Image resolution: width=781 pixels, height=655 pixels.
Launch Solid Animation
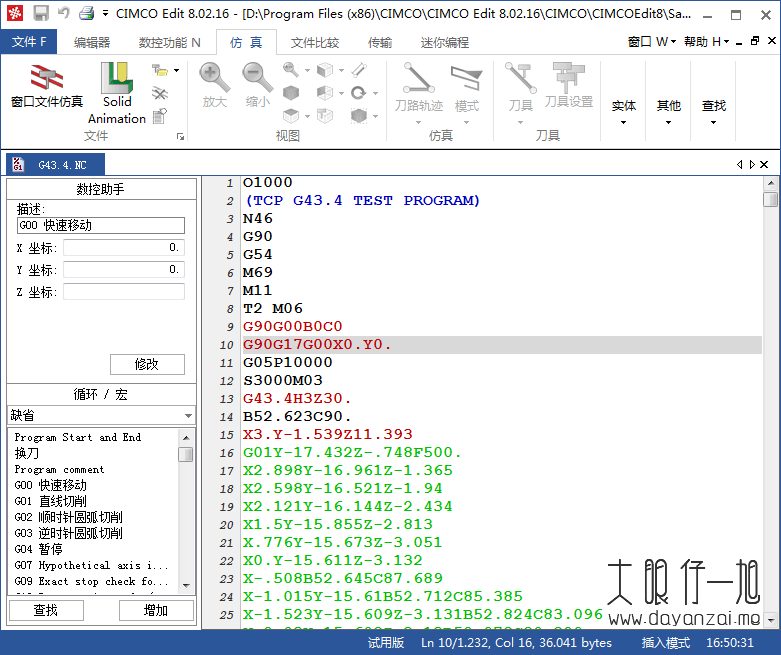[117, 93]
